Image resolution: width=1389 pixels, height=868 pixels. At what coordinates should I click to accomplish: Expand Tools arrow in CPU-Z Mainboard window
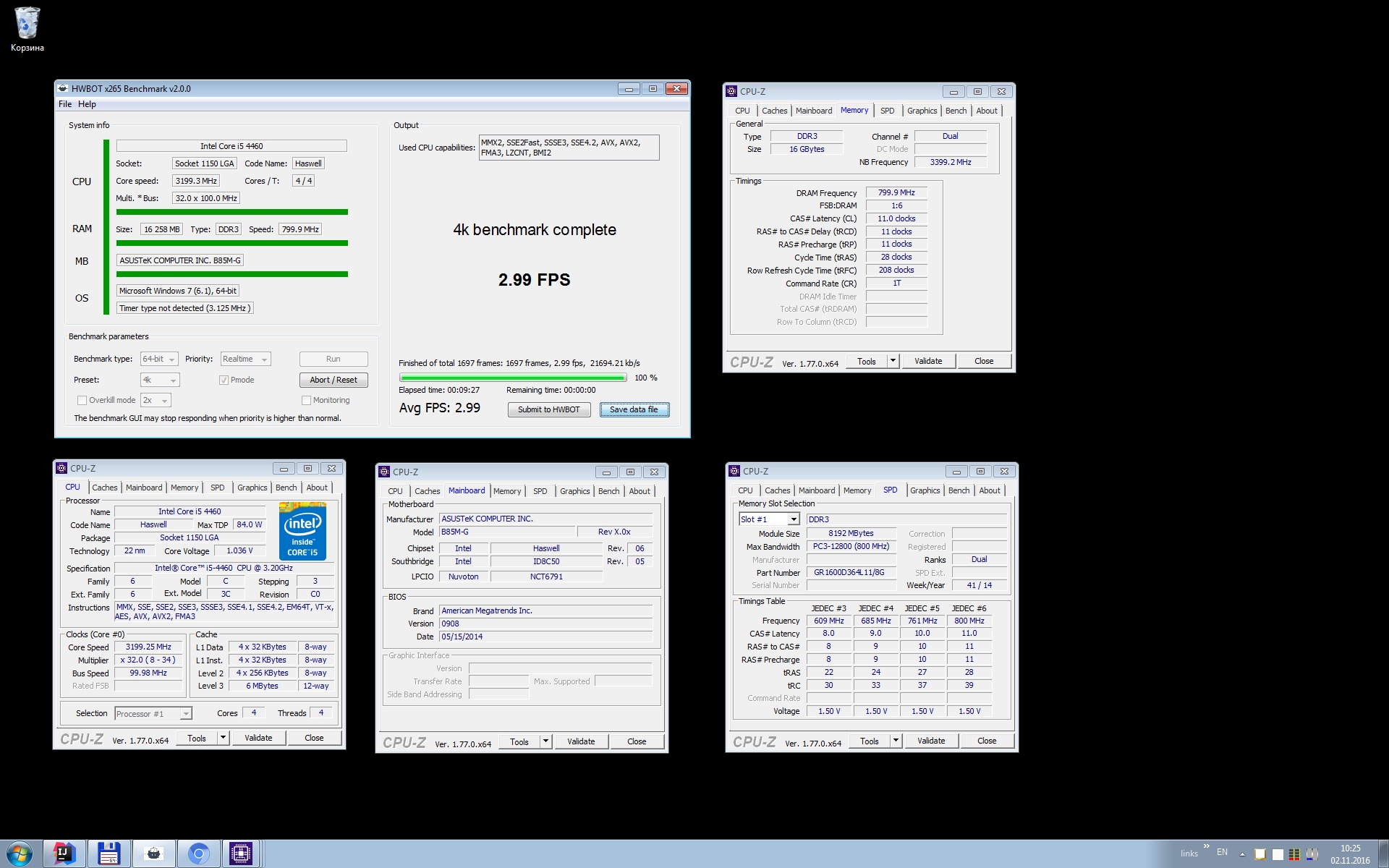545,741
